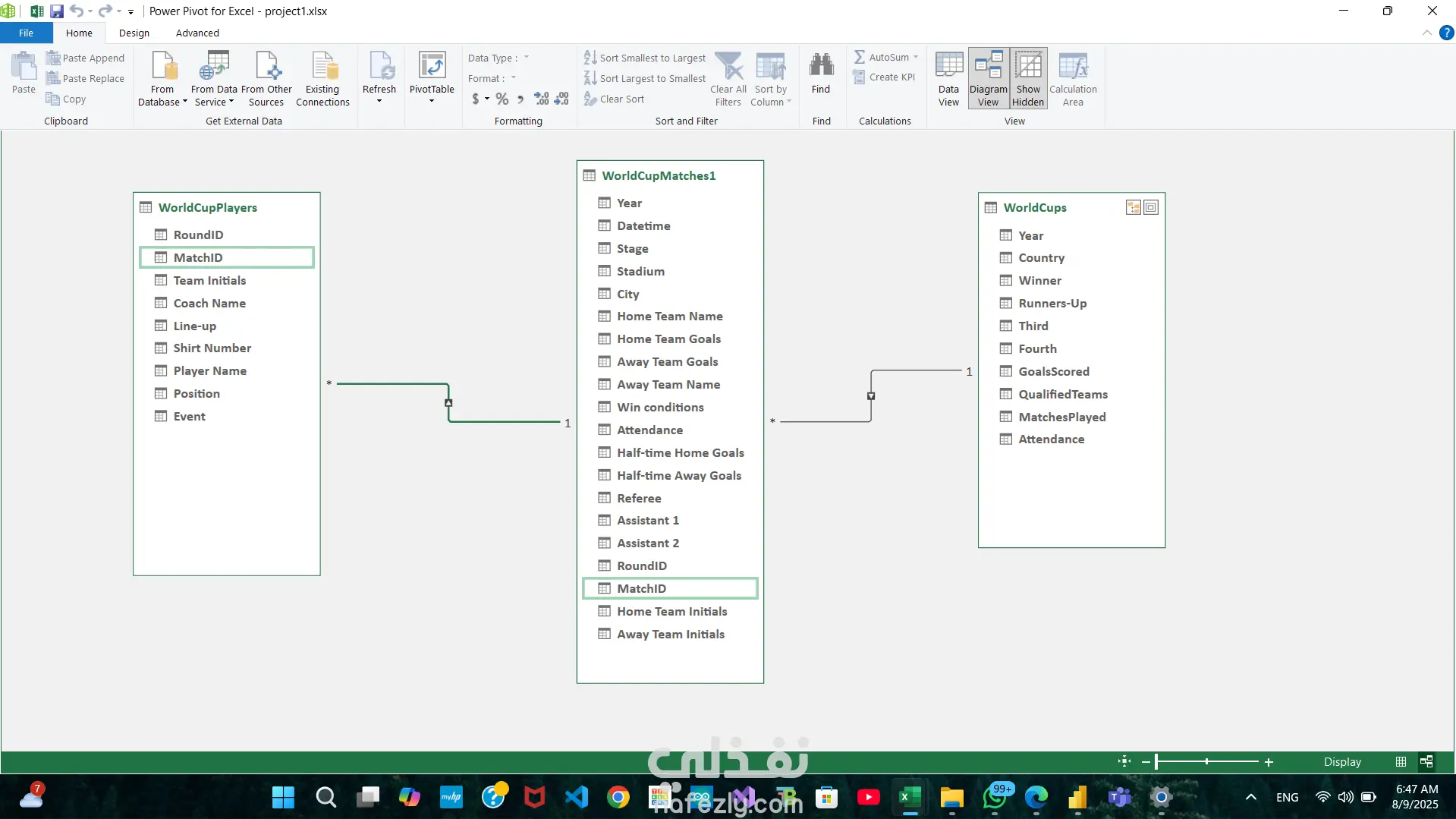Open the Design tab

point(134,33)
